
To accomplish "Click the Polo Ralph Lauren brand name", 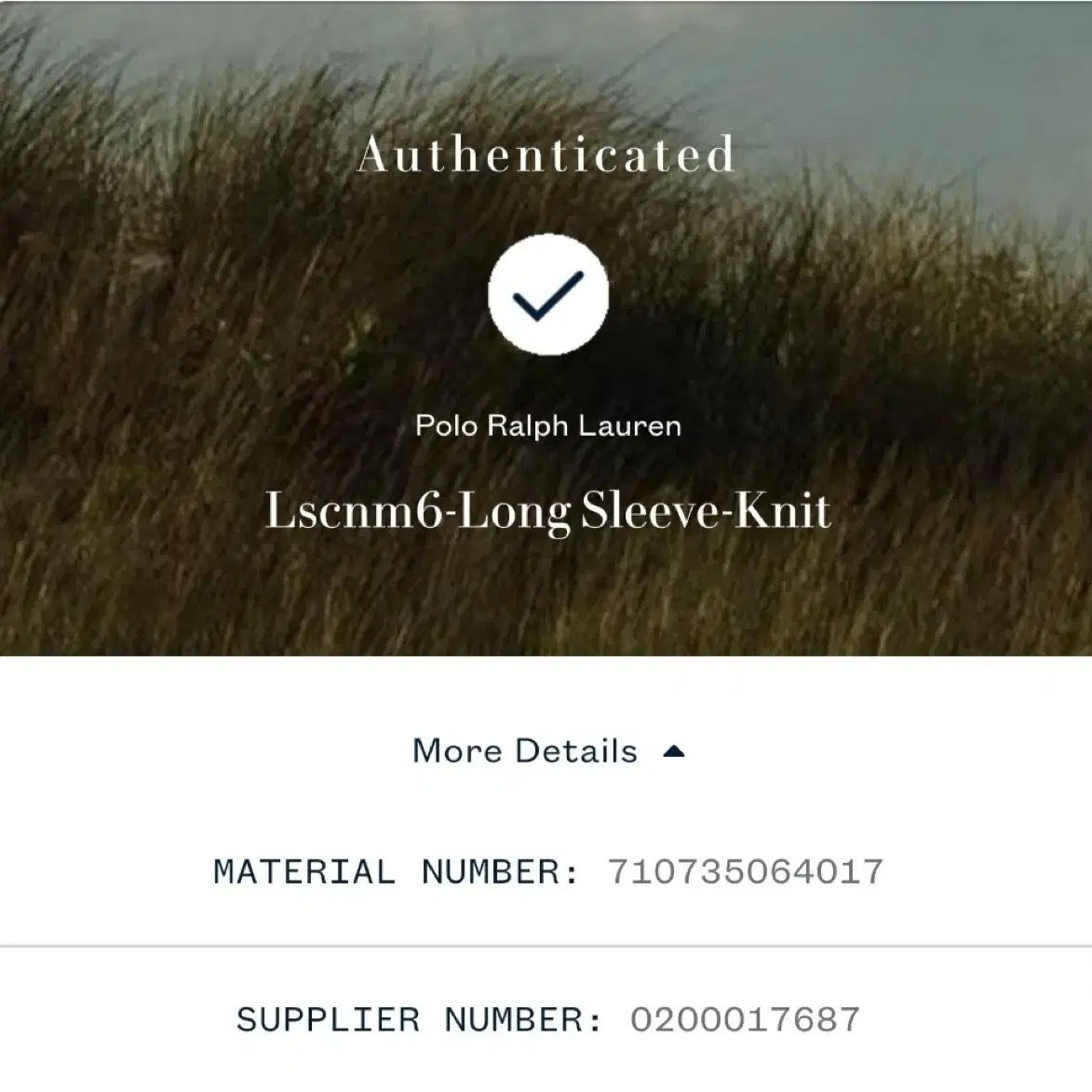I will [548, 425].
